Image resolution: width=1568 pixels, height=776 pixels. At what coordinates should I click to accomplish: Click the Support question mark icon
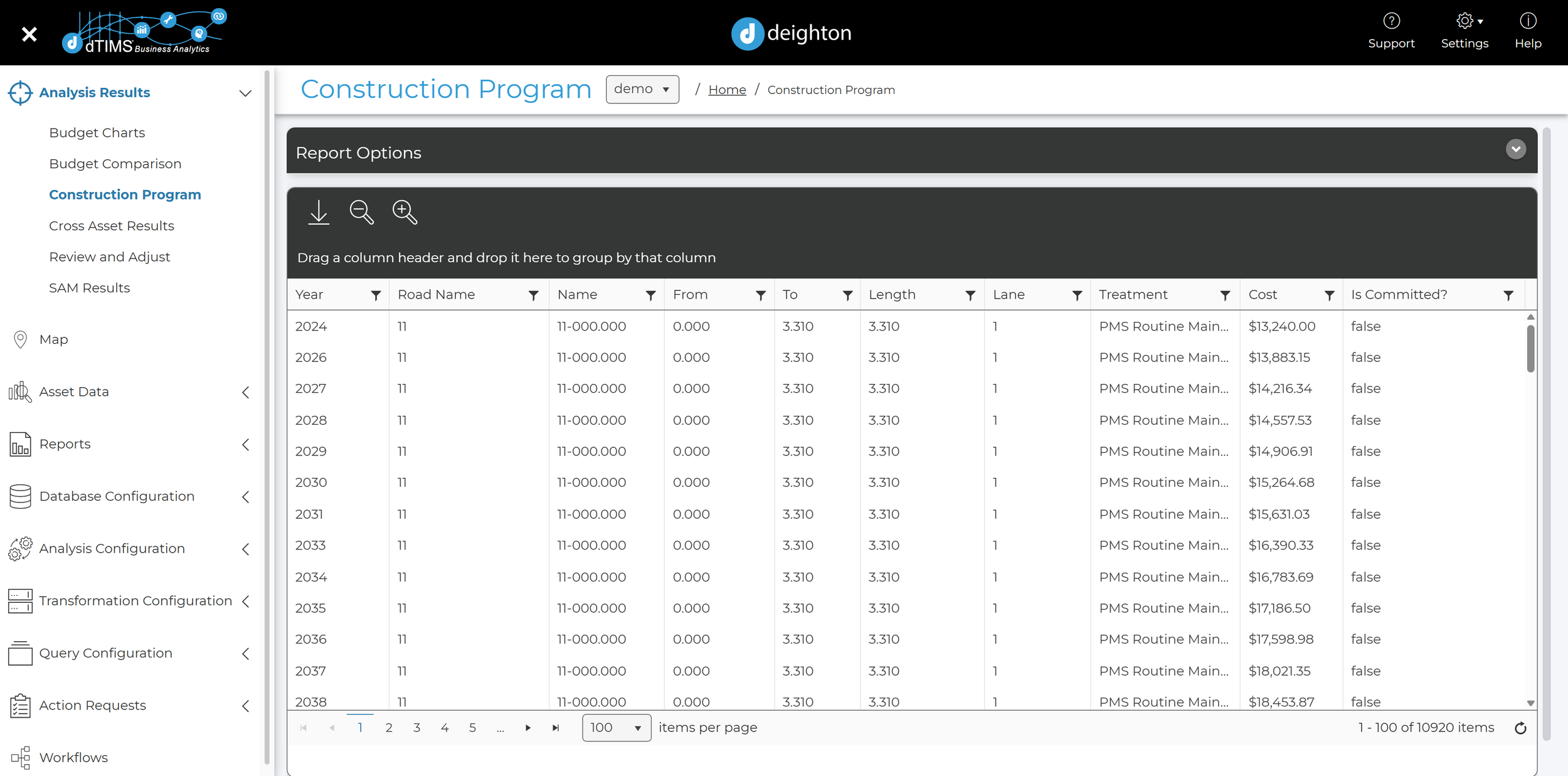1391,21
